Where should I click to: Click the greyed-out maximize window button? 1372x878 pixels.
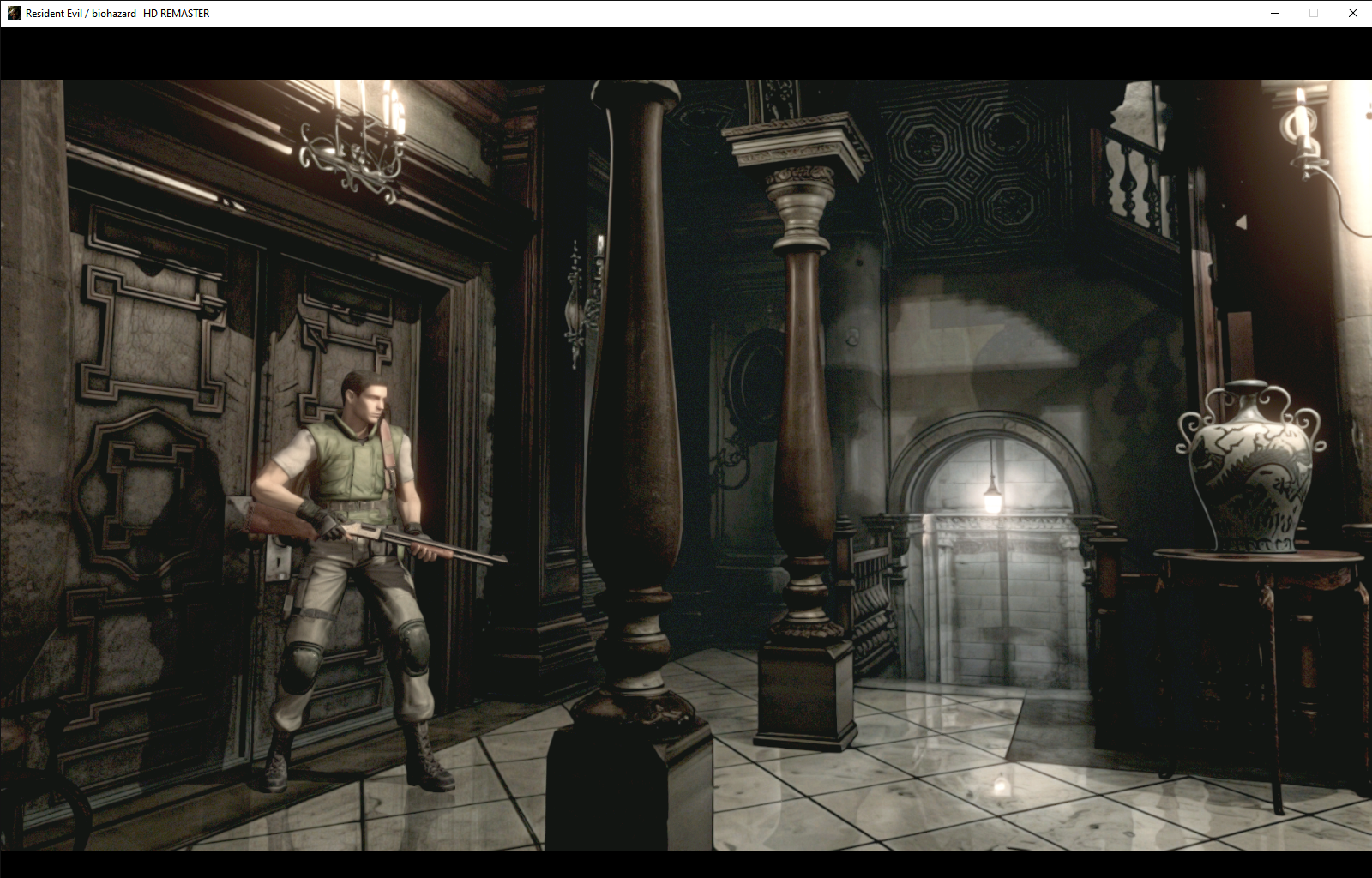(1314, 13)
